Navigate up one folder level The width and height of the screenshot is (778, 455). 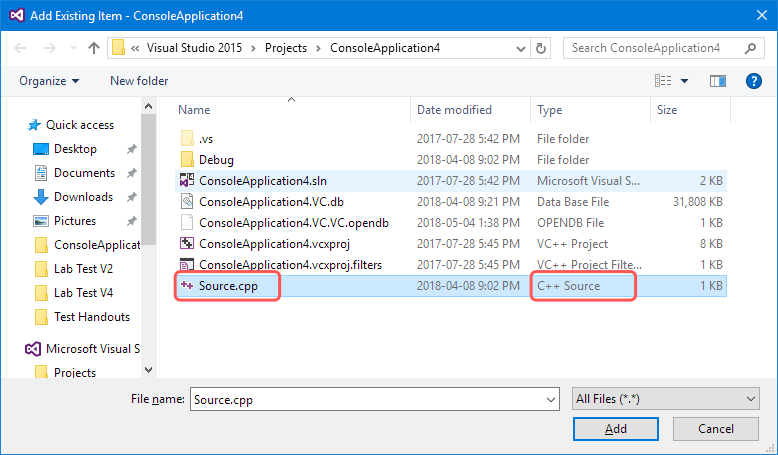94,48
